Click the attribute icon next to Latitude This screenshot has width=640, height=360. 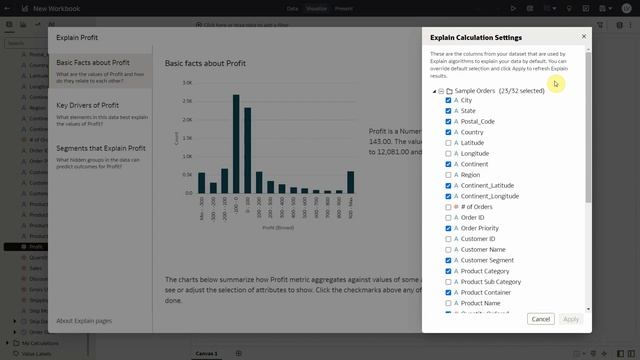pyautogui.click(x=456, y=143)
